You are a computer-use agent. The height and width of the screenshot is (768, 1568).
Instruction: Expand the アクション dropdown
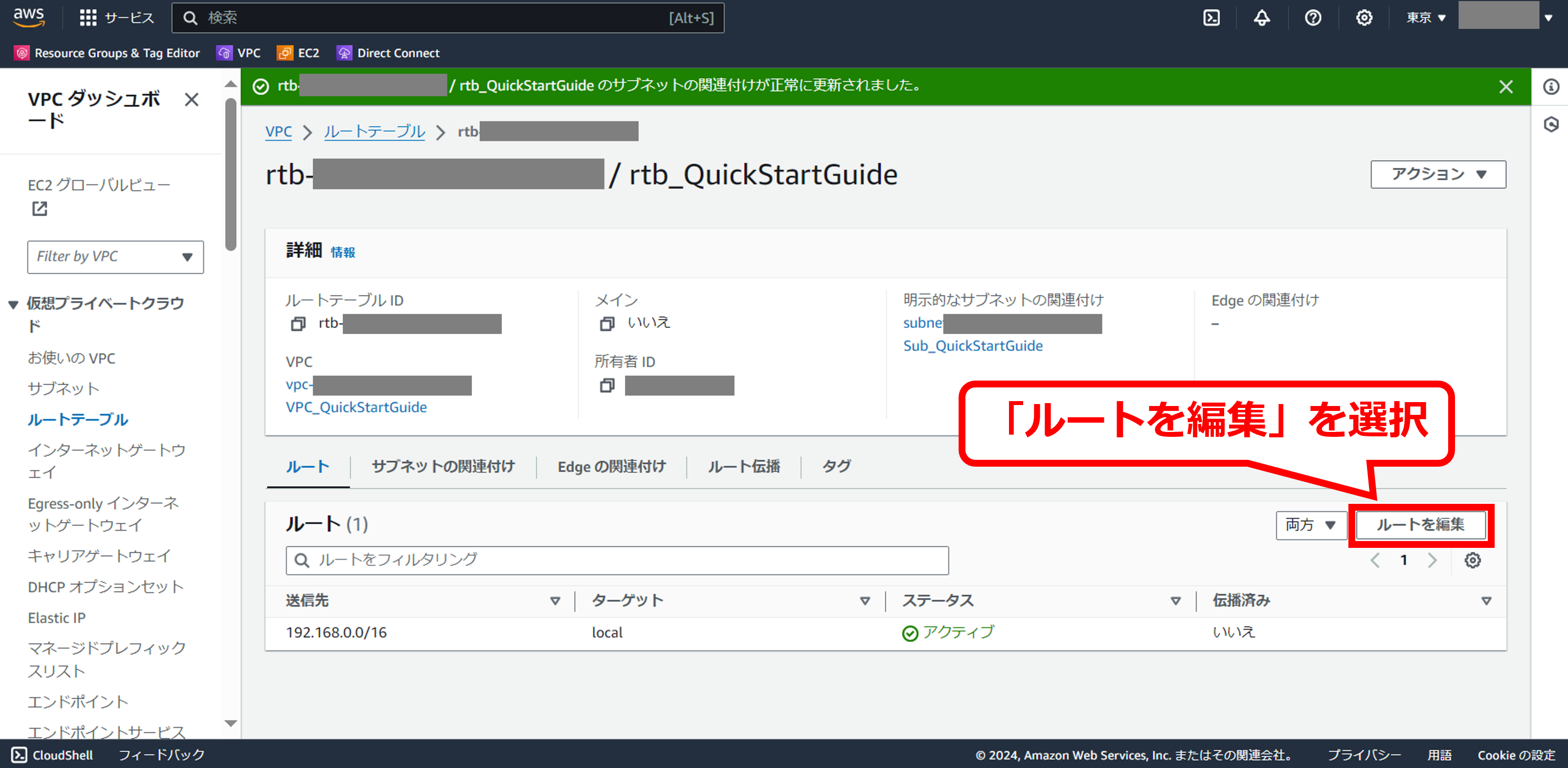1438,174
